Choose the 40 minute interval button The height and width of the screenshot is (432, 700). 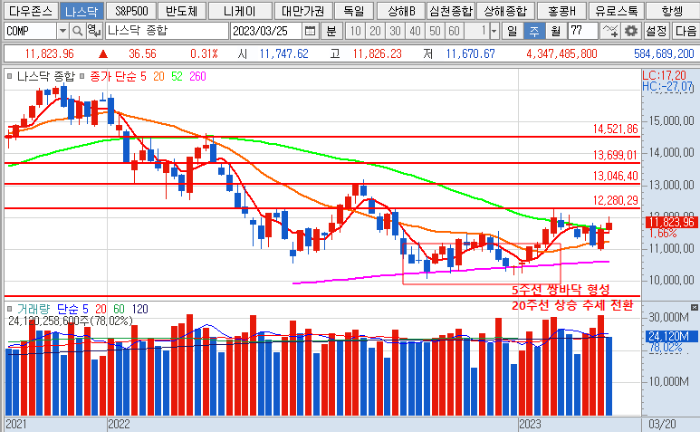coord(415,31)
